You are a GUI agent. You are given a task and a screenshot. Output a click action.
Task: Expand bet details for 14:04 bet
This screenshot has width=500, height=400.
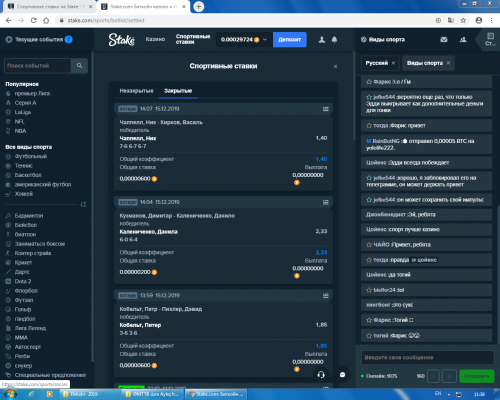326,202
